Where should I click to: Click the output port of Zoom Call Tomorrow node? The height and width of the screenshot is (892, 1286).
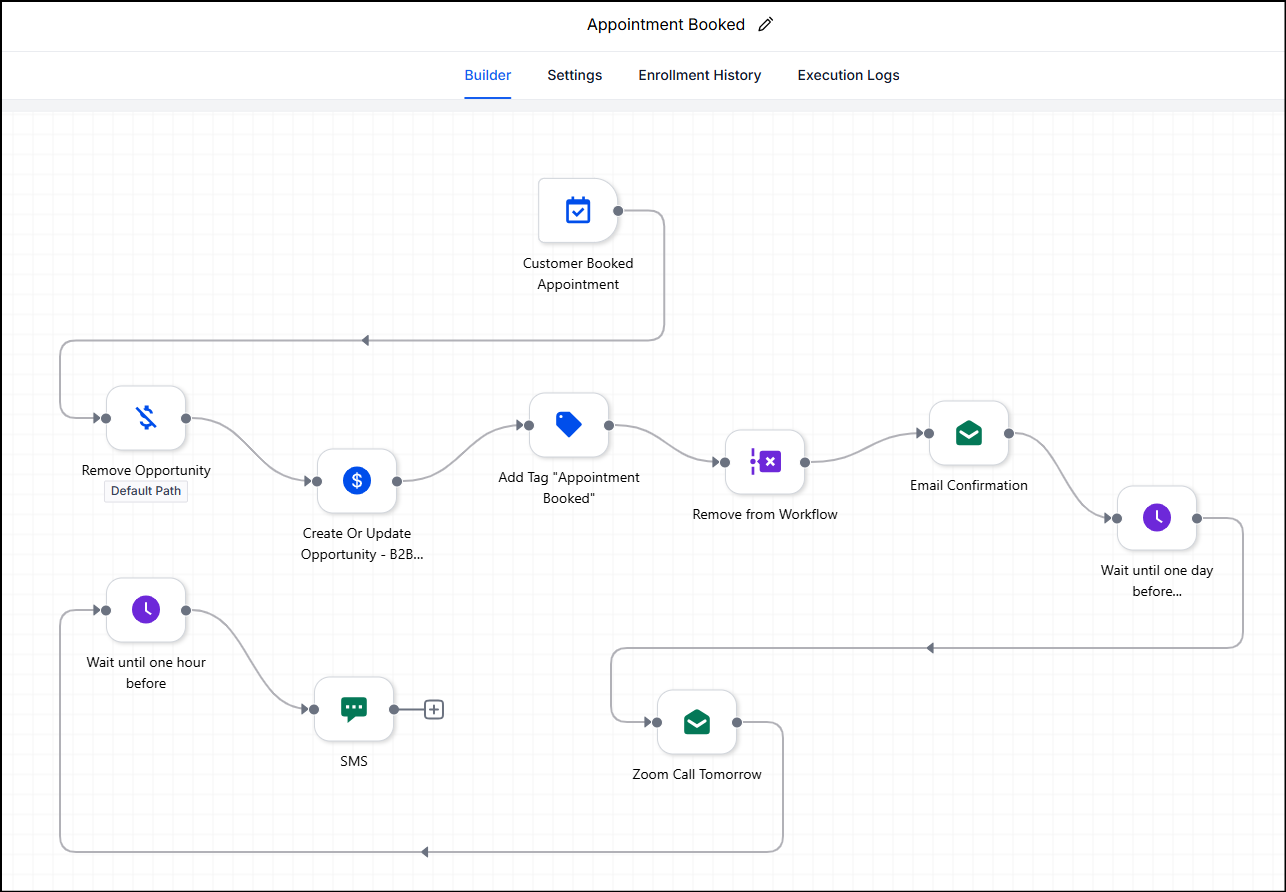(x=737, y=722)
